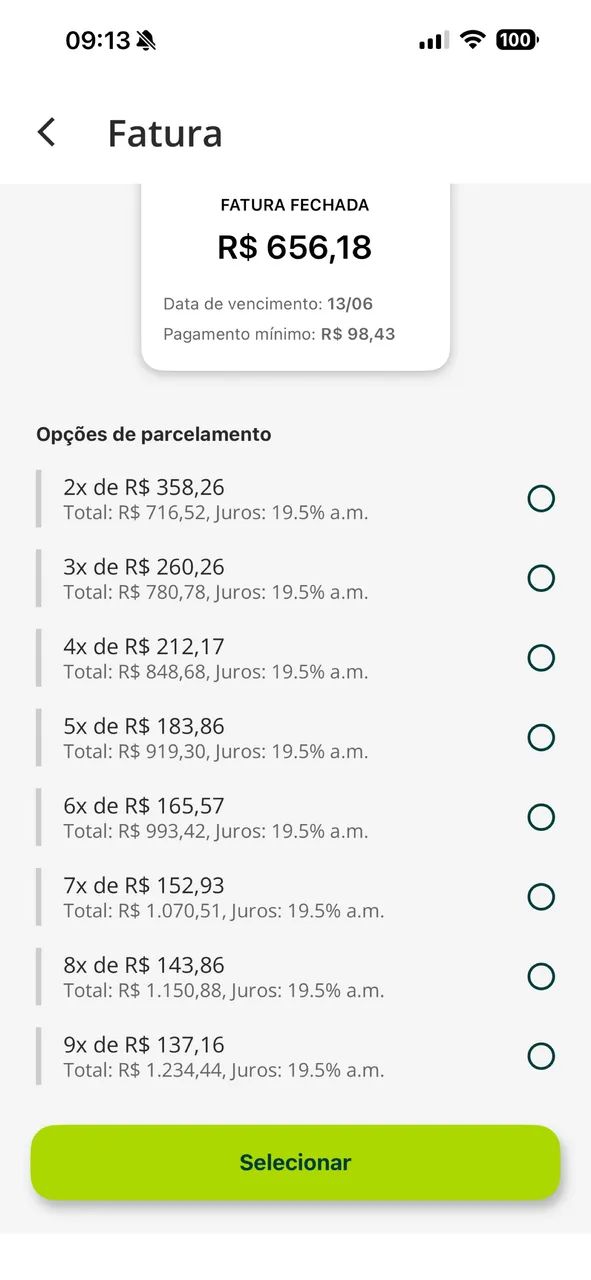
Task: Select the 6x de R$ 165,57 radio button
Action: (541, 817)
